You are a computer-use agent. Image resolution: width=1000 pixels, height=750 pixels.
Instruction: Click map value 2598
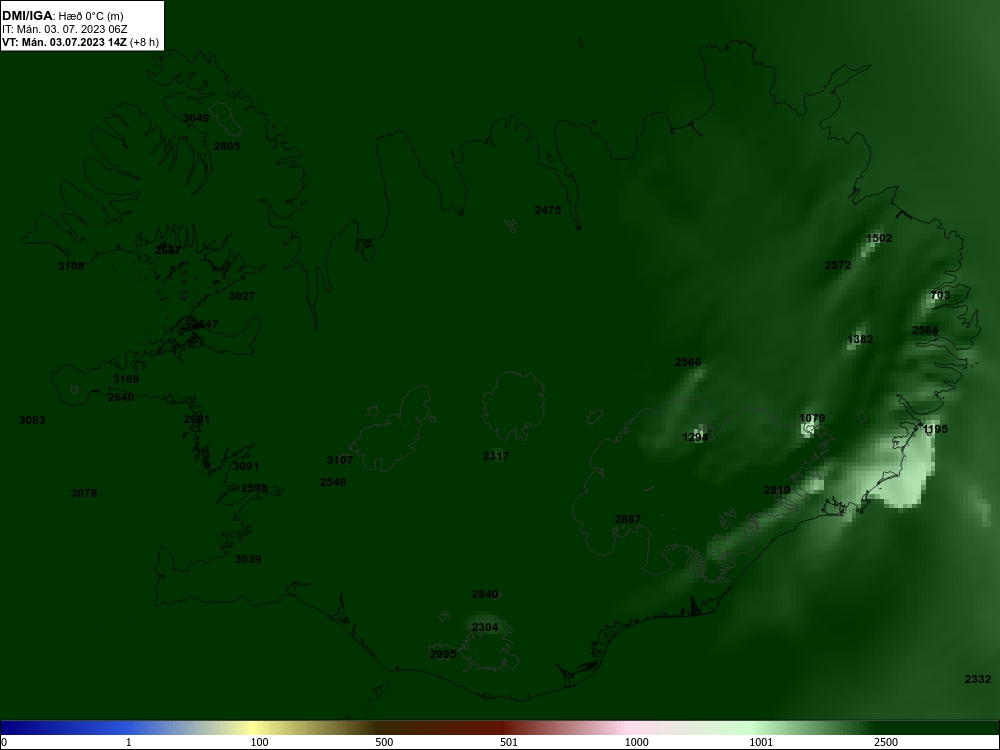pyautogui.click(x=254, y=488)
